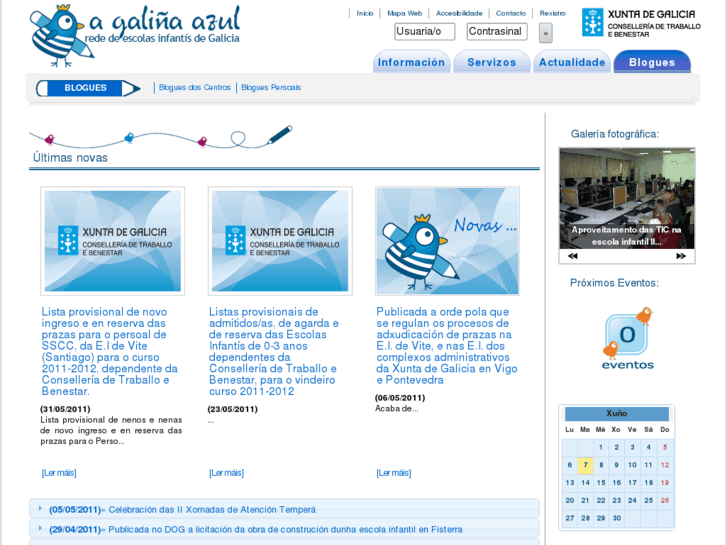Open the Blogues tab
Viewport: 727px width, 545px height.
pos(652,62)
